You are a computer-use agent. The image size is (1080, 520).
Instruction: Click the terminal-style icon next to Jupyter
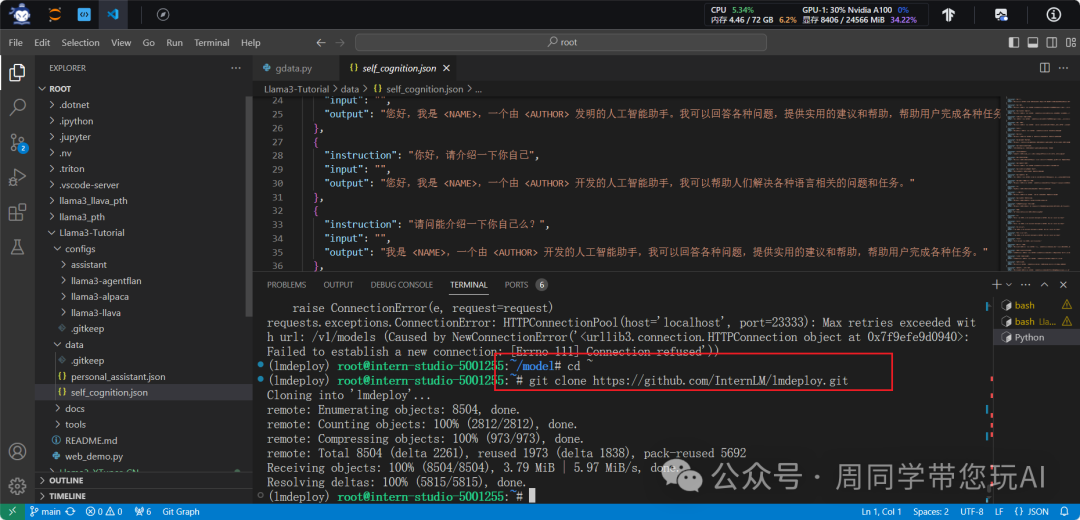point(84,14)
